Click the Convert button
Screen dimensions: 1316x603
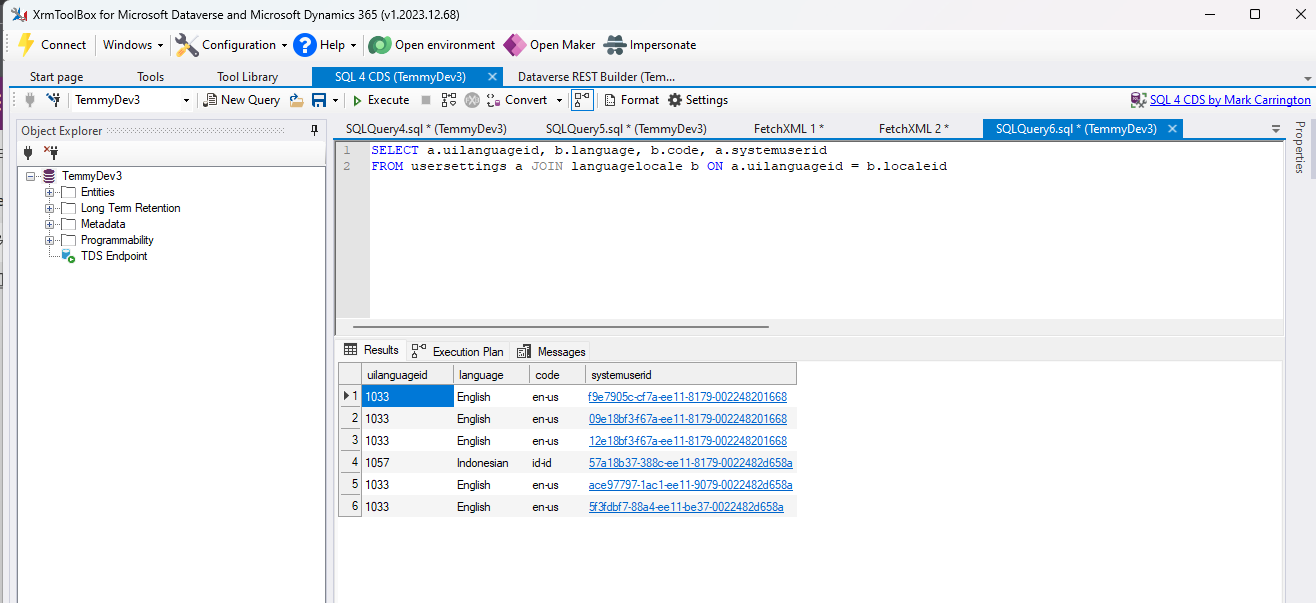(x=518, y=100)
